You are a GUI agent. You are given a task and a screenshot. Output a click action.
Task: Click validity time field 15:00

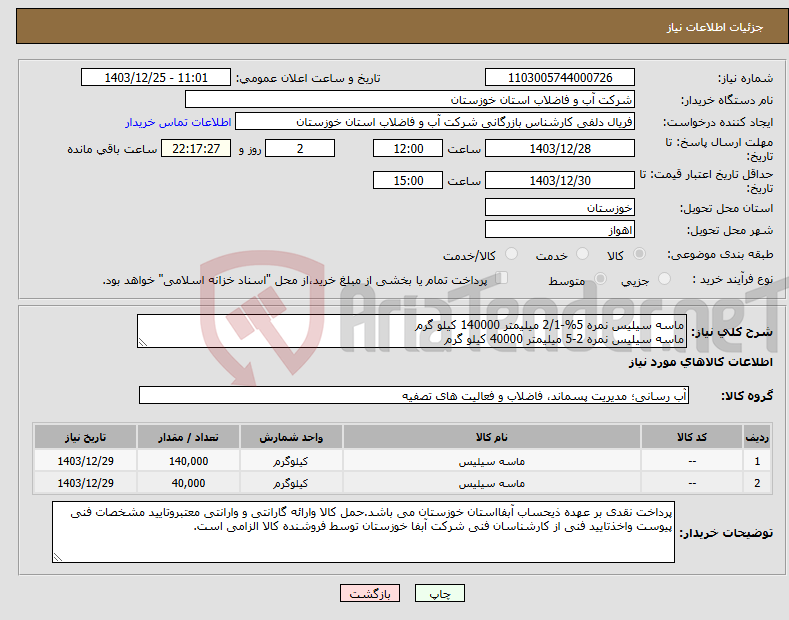408,180
